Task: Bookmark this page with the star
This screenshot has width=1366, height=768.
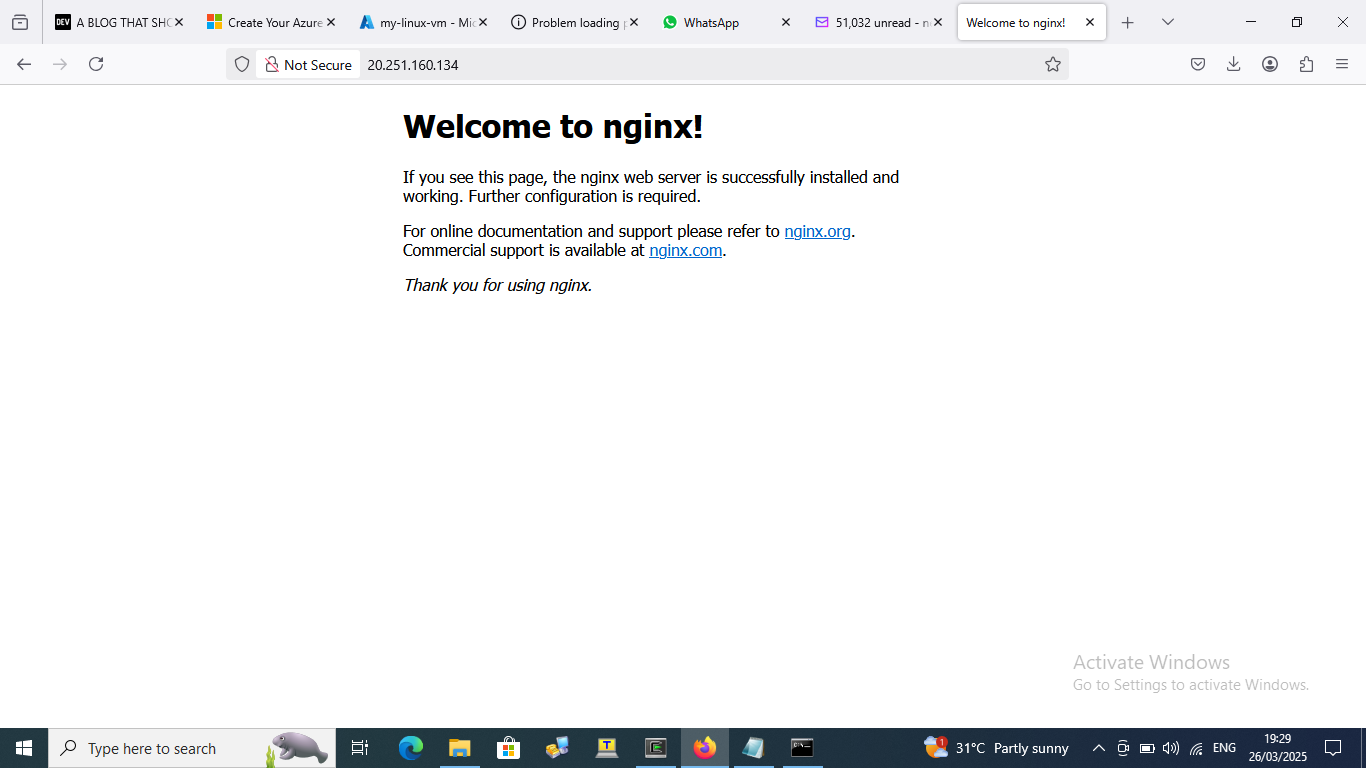Action: point(1053,64)
